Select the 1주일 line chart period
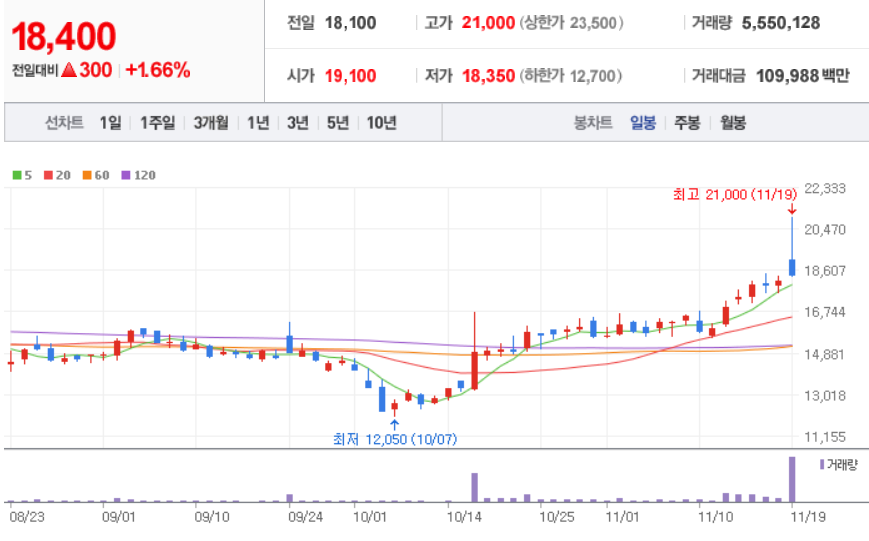This screenshot has width=869, height=541. pyautogui.click(x=157, y=123)
